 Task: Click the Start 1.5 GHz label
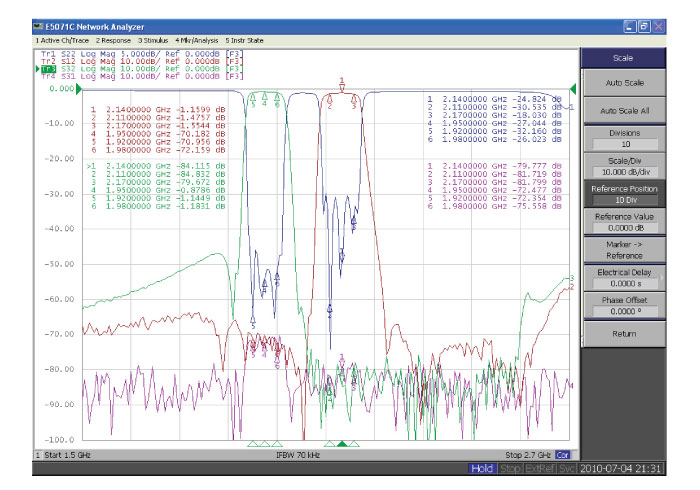(67, 455)
